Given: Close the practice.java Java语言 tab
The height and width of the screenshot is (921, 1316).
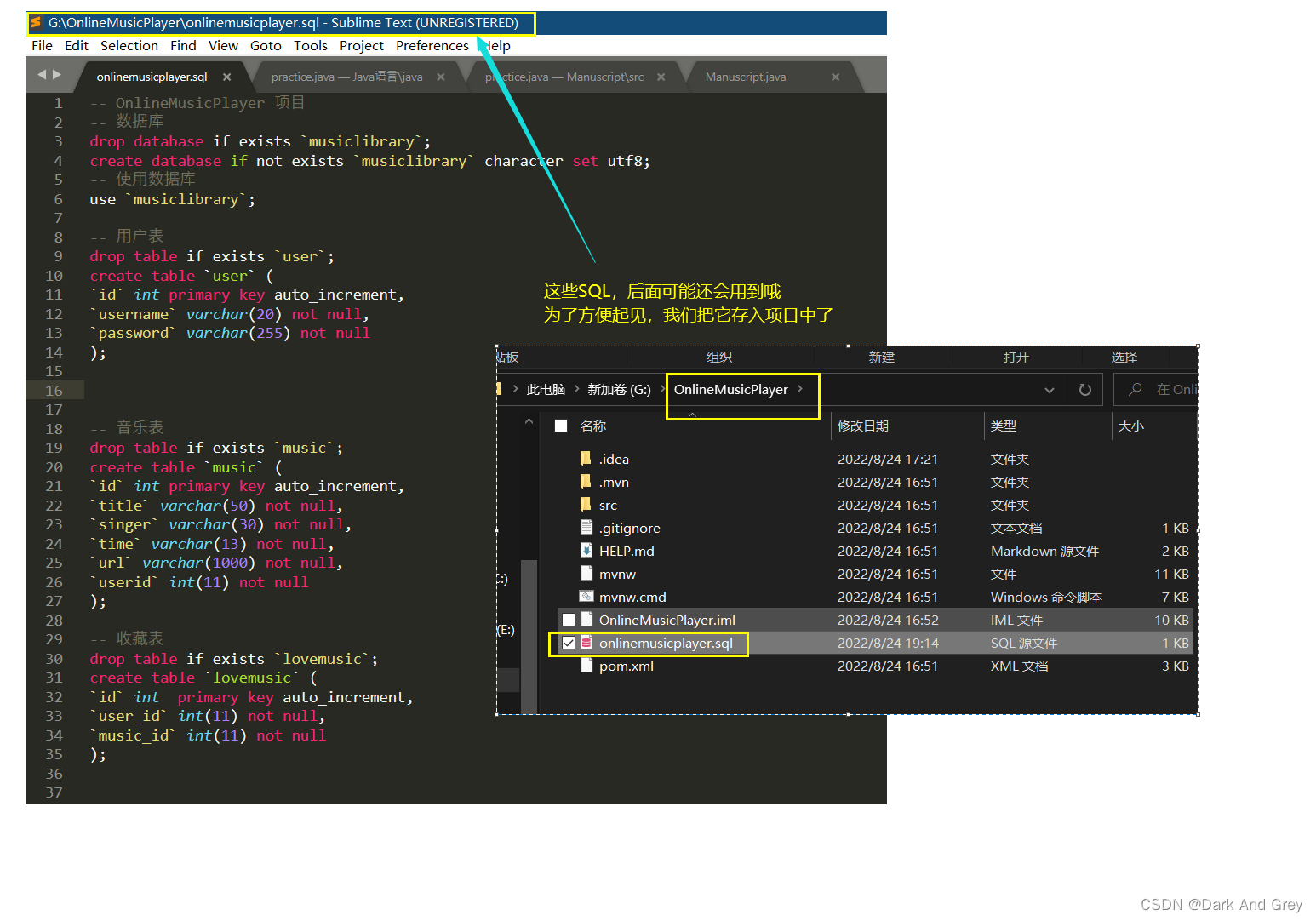Looking at the screenshot, I should (441, 77).
